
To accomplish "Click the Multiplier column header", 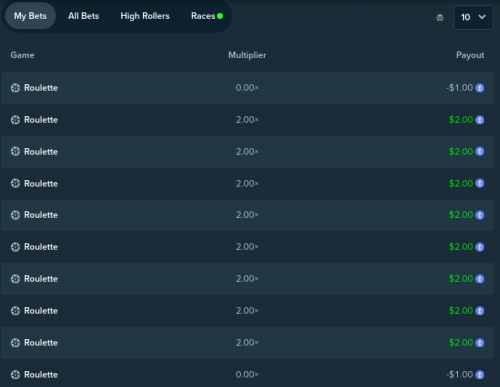I will coord(247,55).
